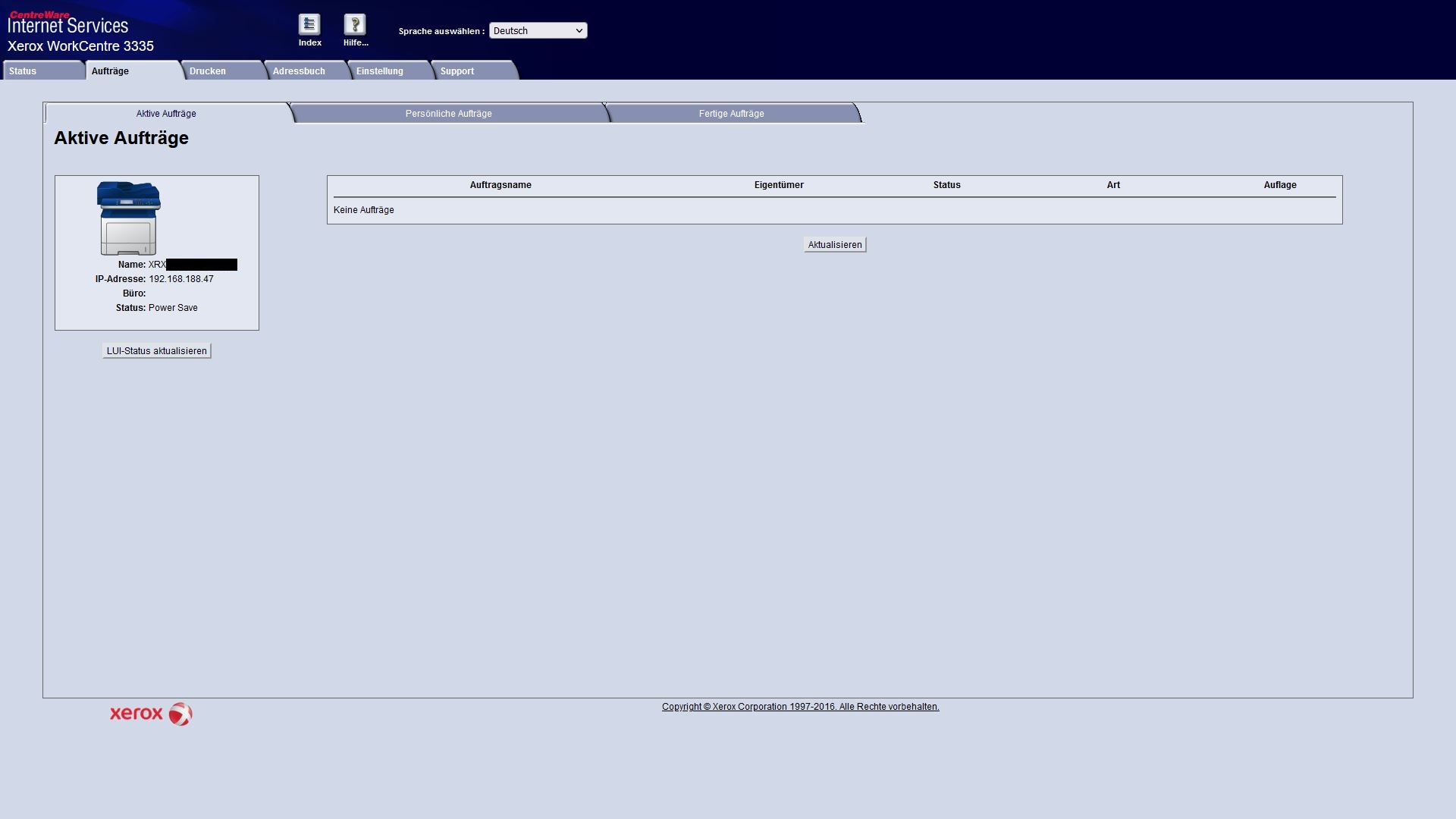Click the Eigentümer column header
Screen dimensions: 1456x819
point(779,185)
